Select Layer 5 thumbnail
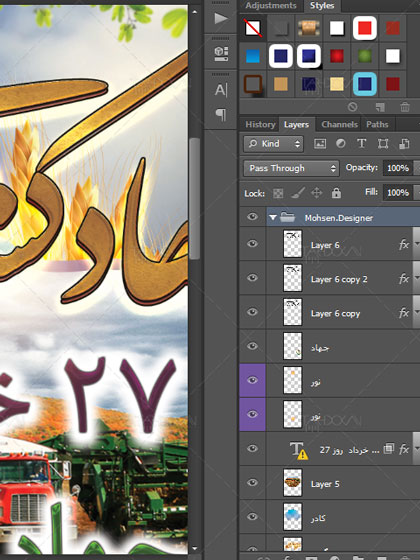The height and width of the screenshot is (560, 420). pyautogui.click(x=292, y=483)
